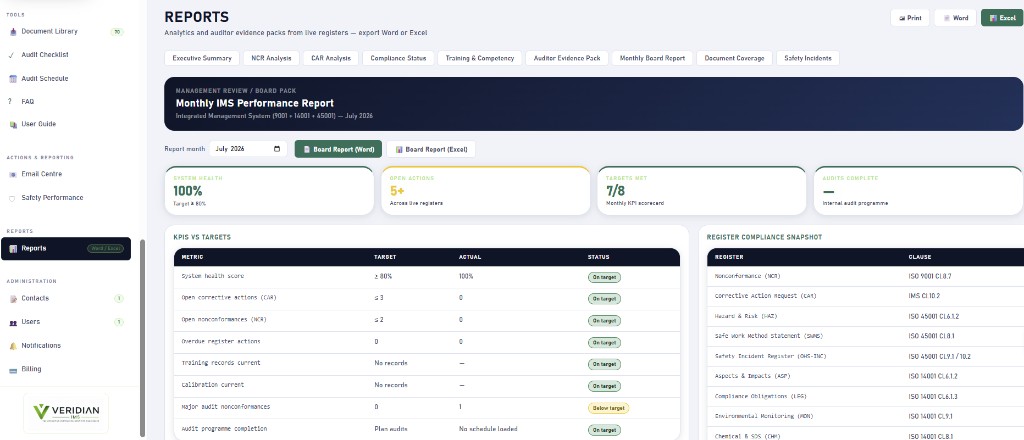Click the Board Report (Word) button
The image size is (1024, 440).
[x=338, y=149]
